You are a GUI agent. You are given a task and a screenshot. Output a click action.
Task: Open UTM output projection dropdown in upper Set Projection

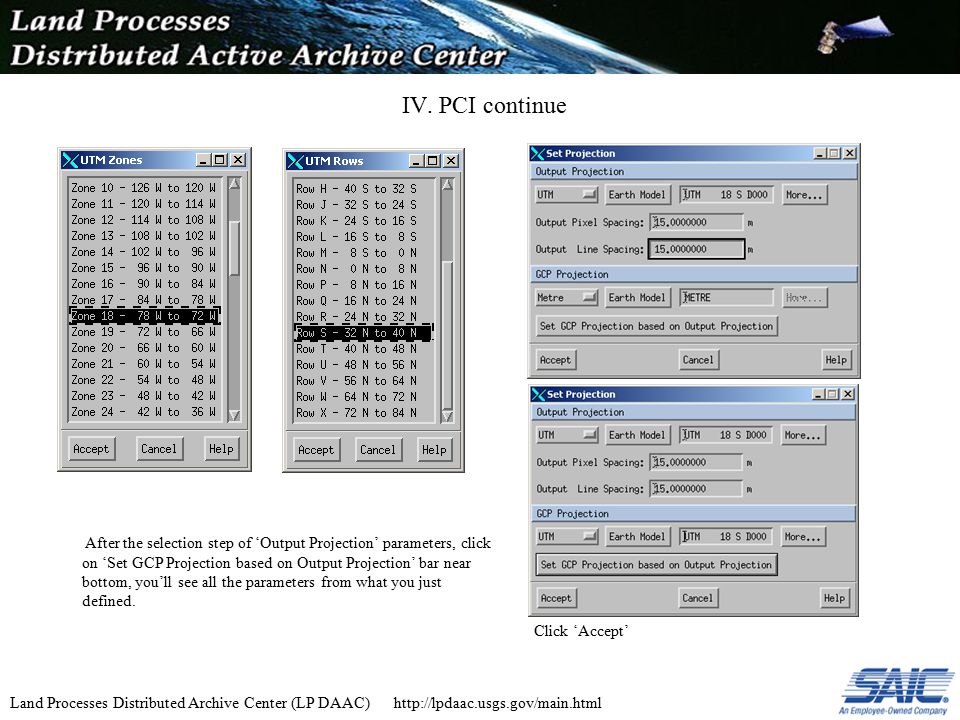[567, 195]
